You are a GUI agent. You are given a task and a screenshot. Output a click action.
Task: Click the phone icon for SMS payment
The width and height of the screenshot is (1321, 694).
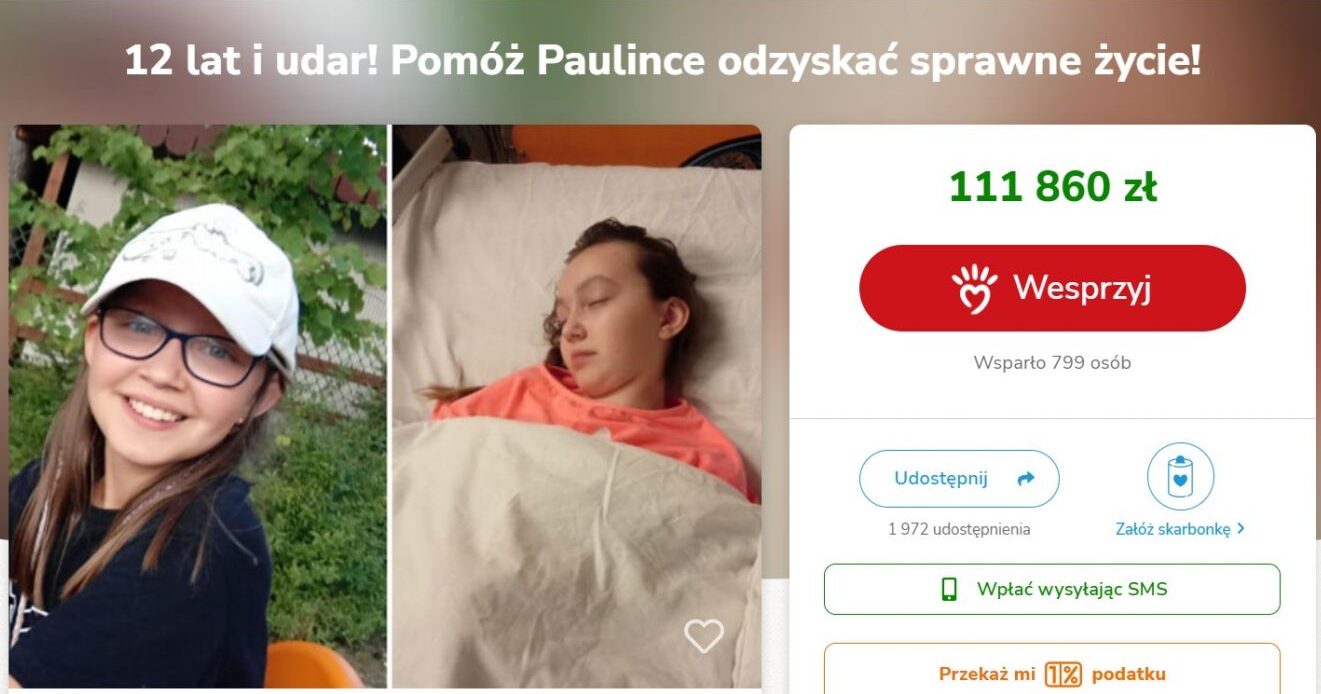tap(949, 589)
